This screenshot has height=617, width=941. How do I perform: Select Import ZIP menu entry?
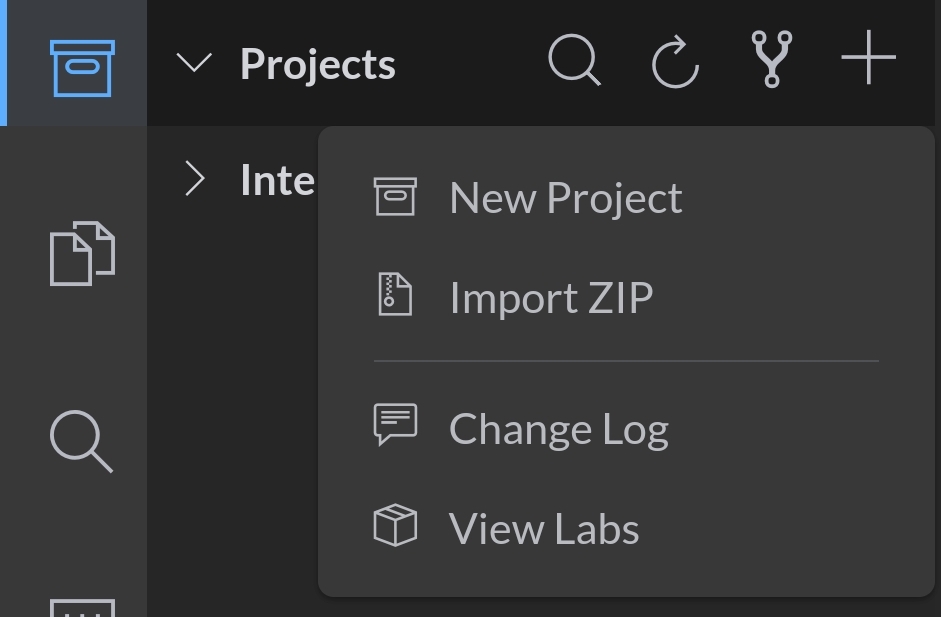click(551, 298)
